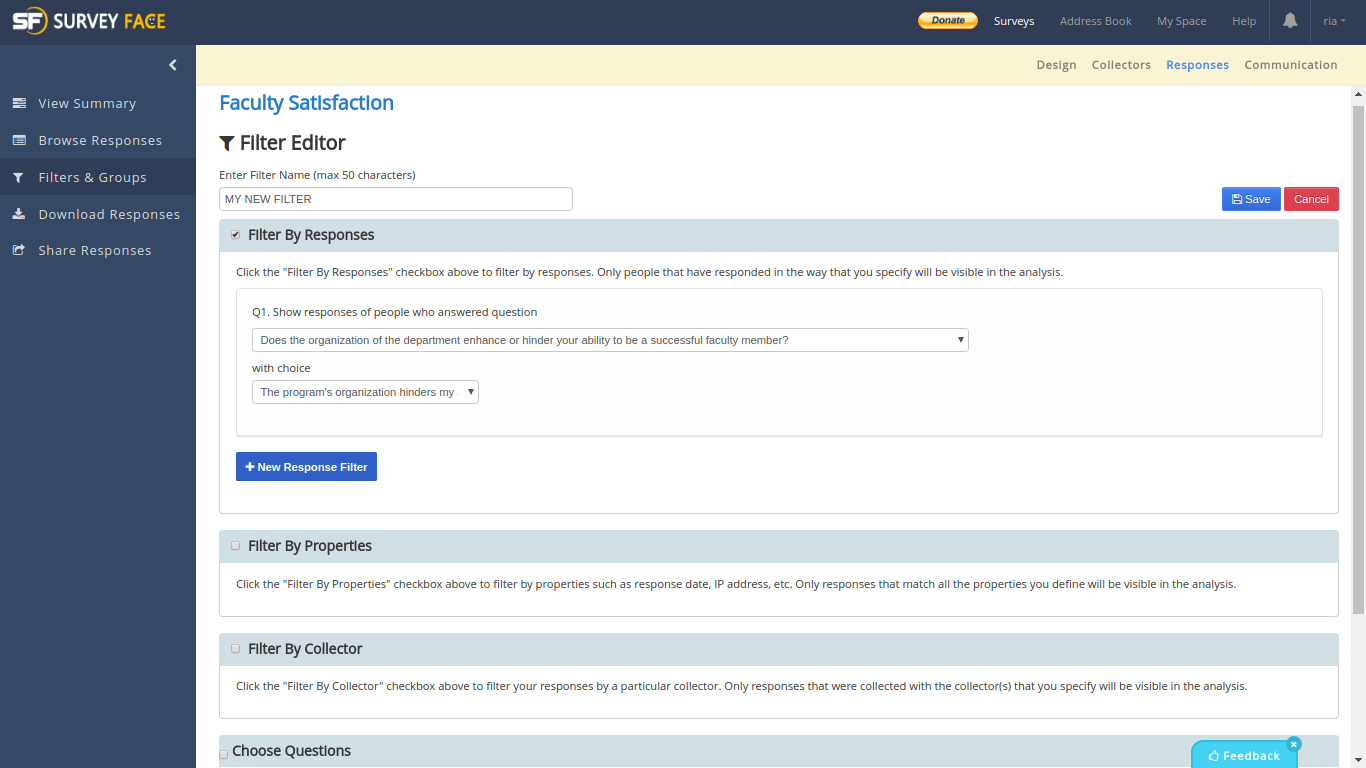
Task: Click the Survey Face logo icon
Action: [29, 21]
